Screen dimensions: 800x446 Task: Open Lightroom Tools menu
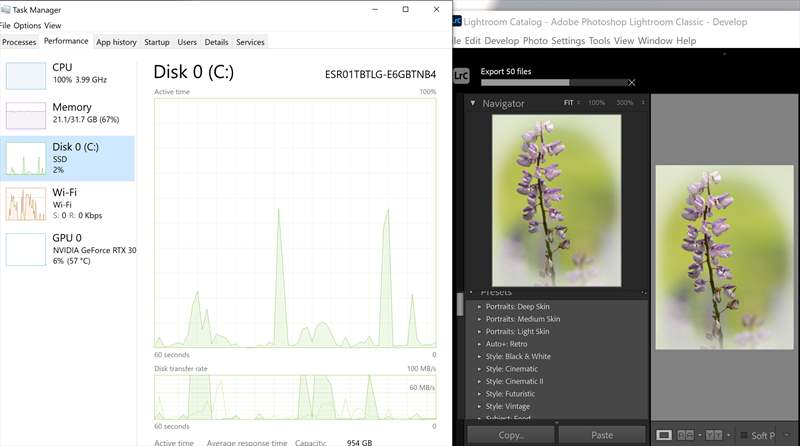tap(599, 41)
